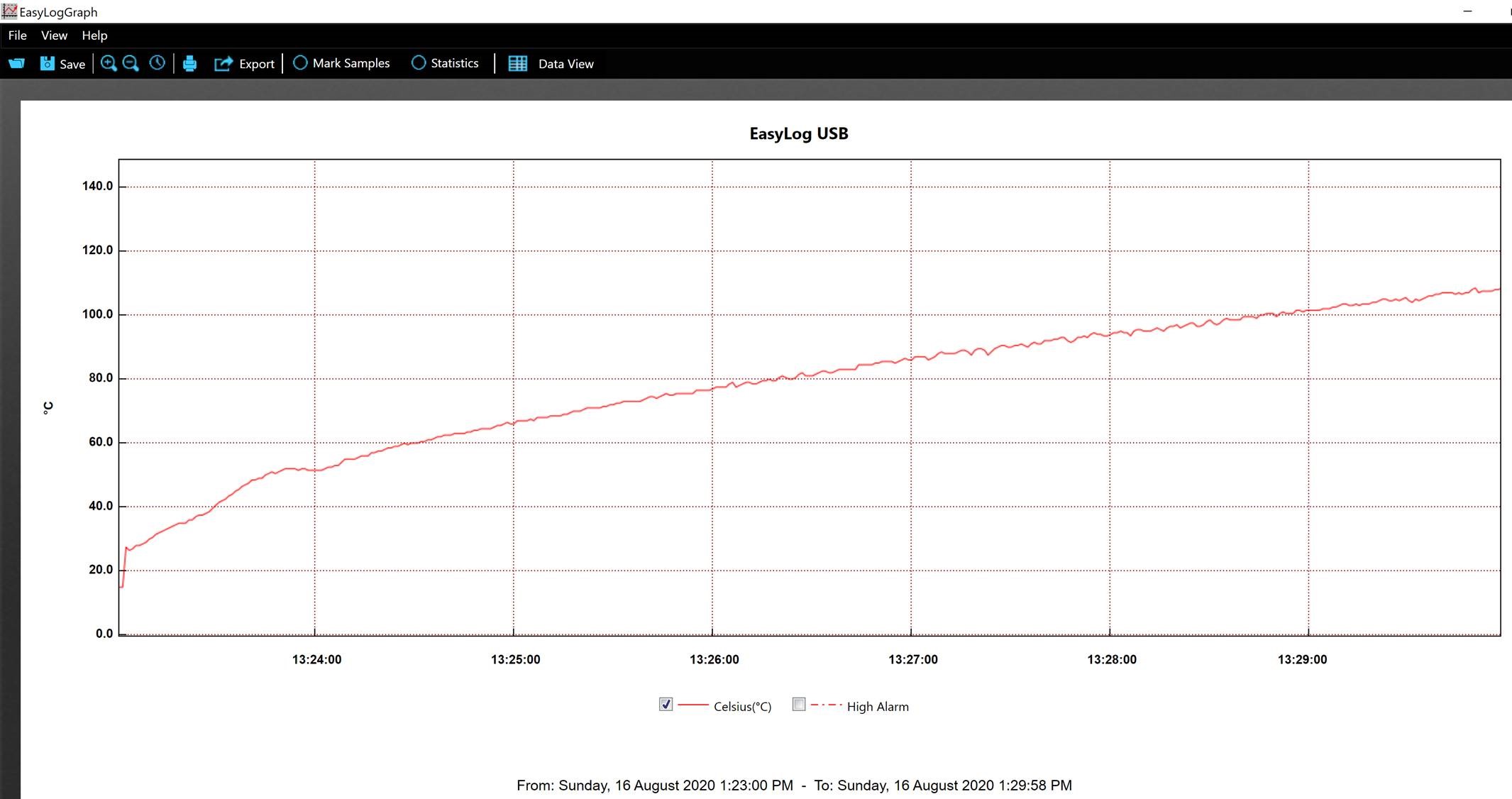This screenshot has width=1512, height=799.
Task: Enable the Mark Samples radio toggle
Action: [x=300, y=63]
